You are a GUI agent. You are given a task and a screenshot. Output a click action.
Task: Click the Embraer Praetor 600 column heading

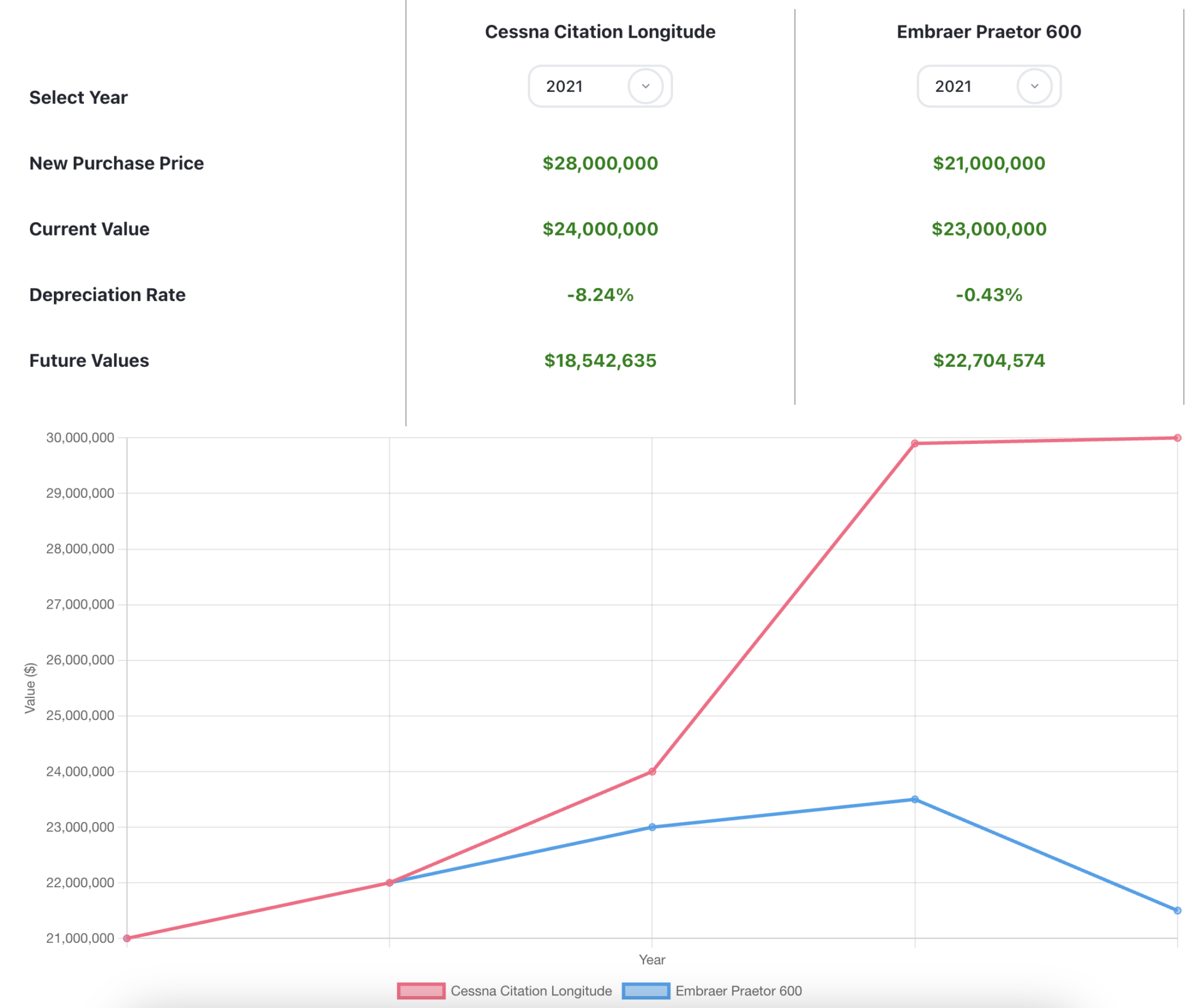pos(989,32)
